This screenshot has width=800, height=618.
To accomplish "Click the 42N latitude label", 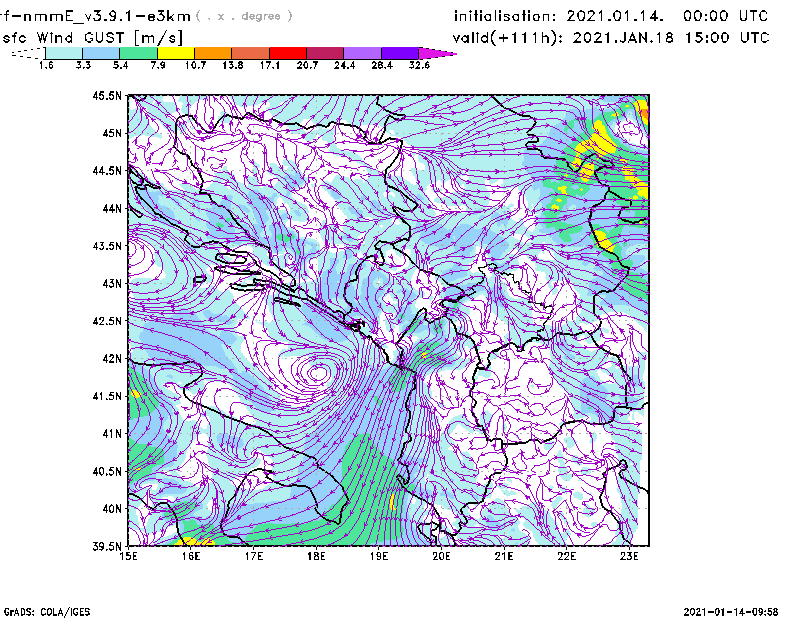I will click(x=113, y=358).
